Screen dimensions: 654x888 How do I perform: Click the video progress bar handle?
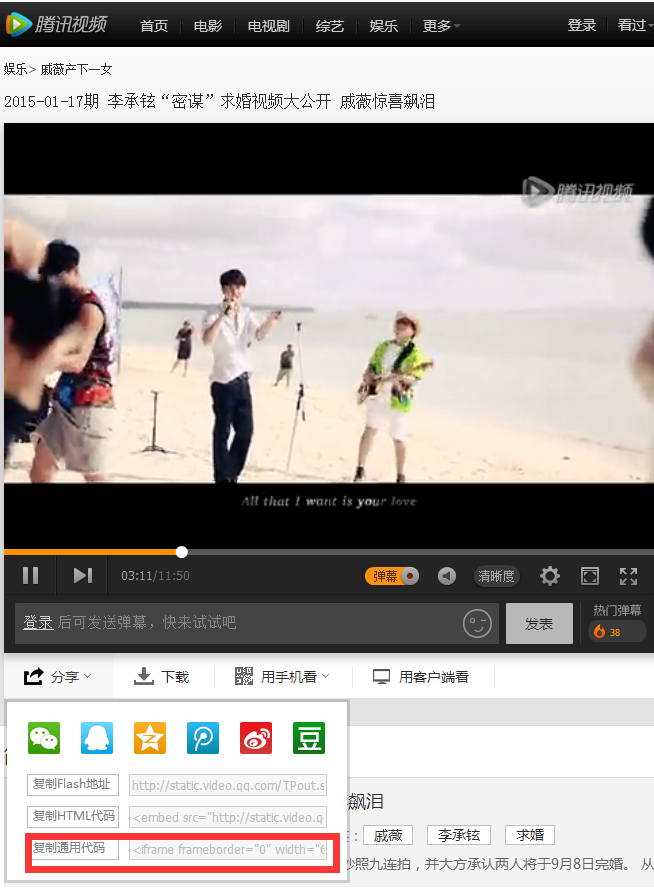[182, 552]
